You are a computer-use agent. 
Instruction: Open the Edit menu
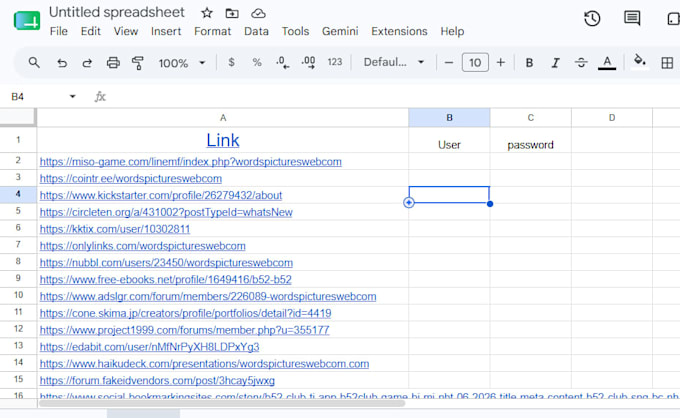coord(90,31)
